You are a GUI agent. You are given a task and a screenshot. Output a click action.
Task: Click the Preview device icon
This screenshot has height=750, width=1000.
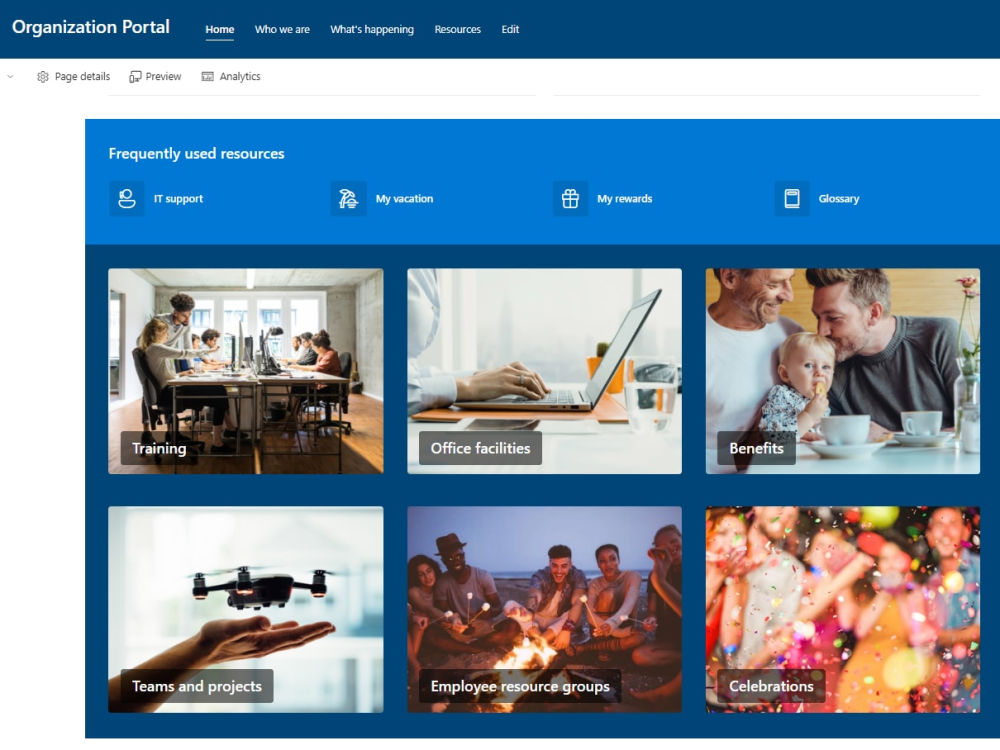135,77
